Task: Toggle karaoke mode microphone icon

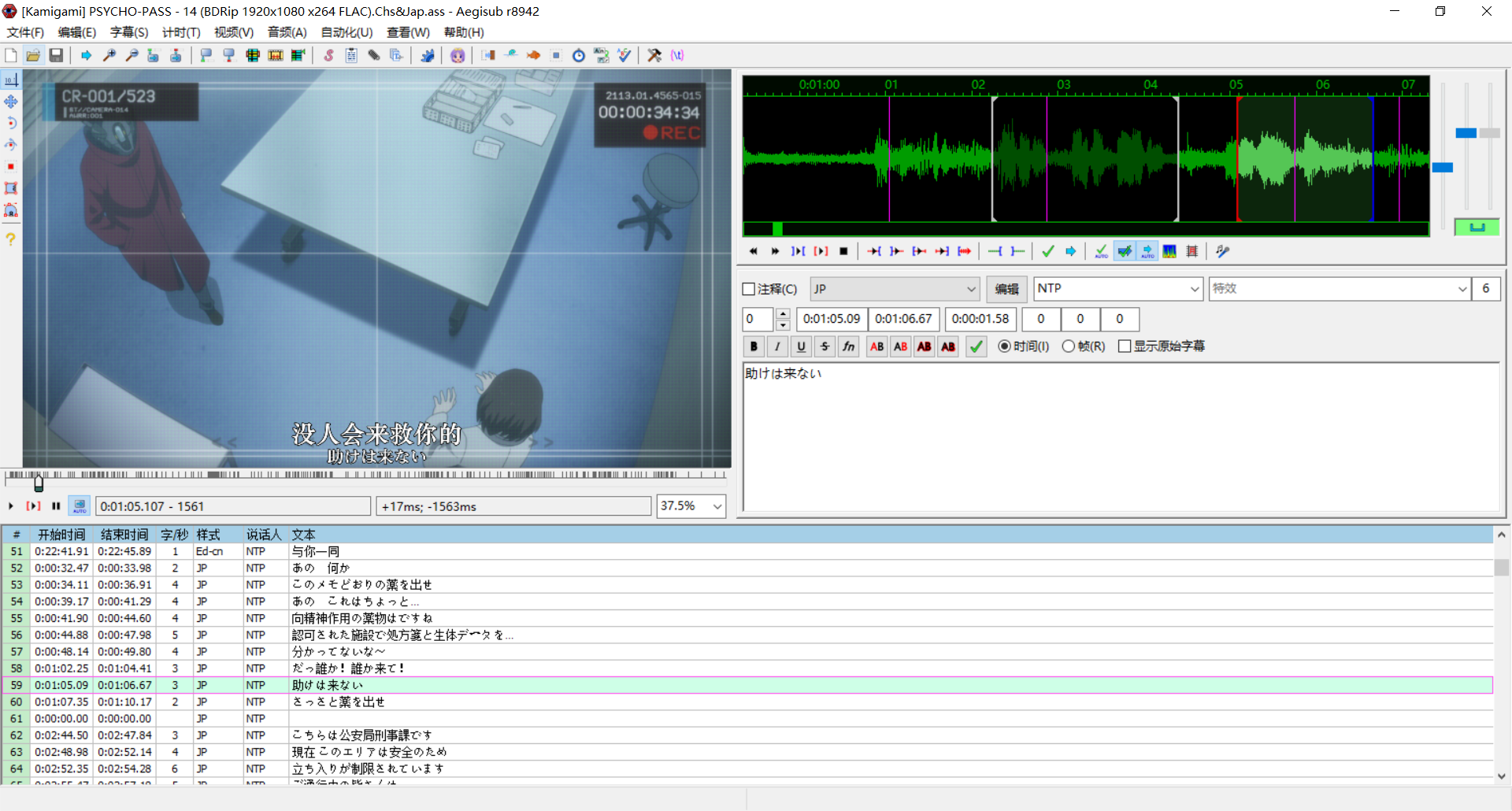Action: [x=1222, y=251]
